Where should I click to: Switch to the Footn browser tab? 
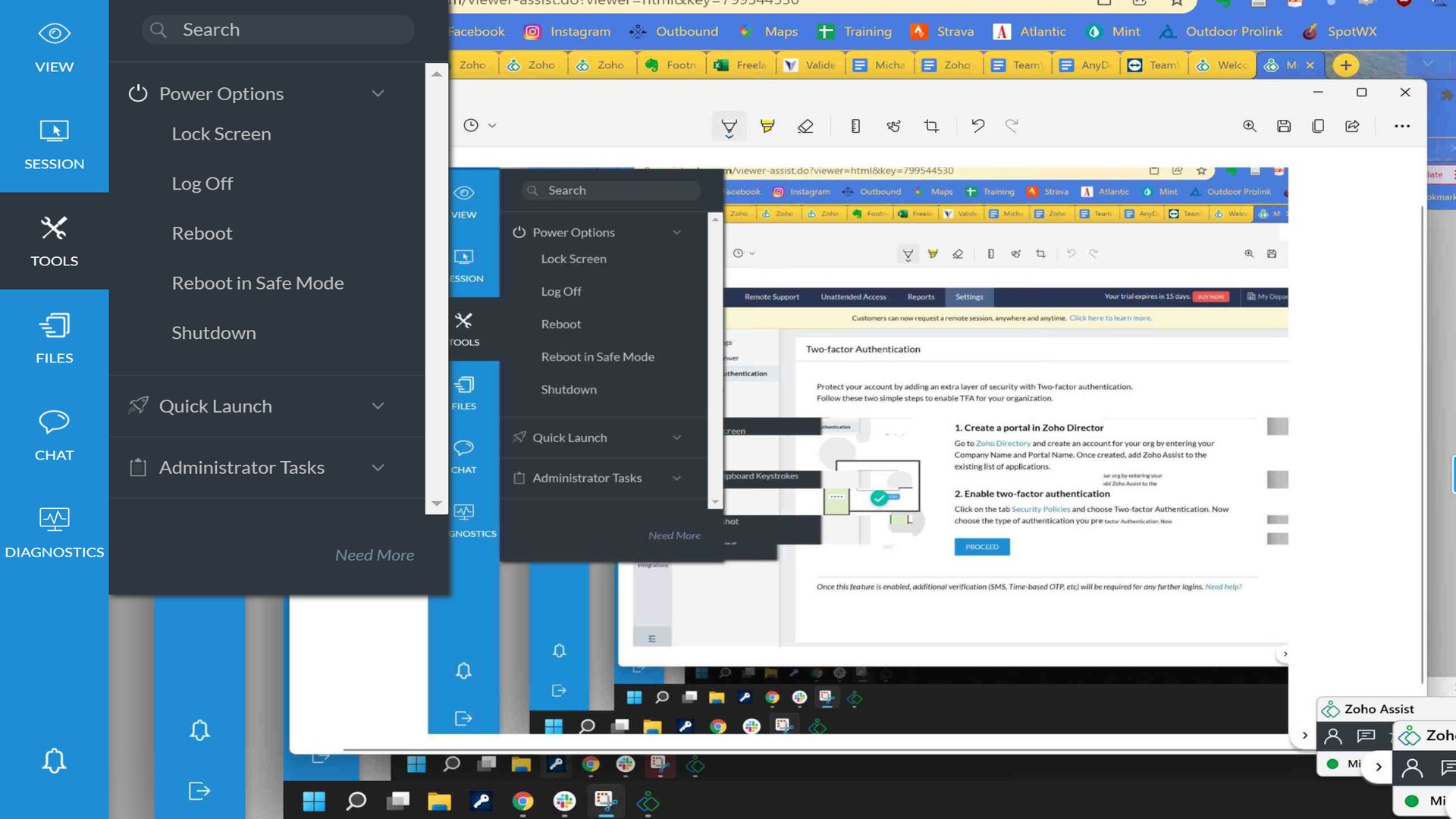coord(671,65)
